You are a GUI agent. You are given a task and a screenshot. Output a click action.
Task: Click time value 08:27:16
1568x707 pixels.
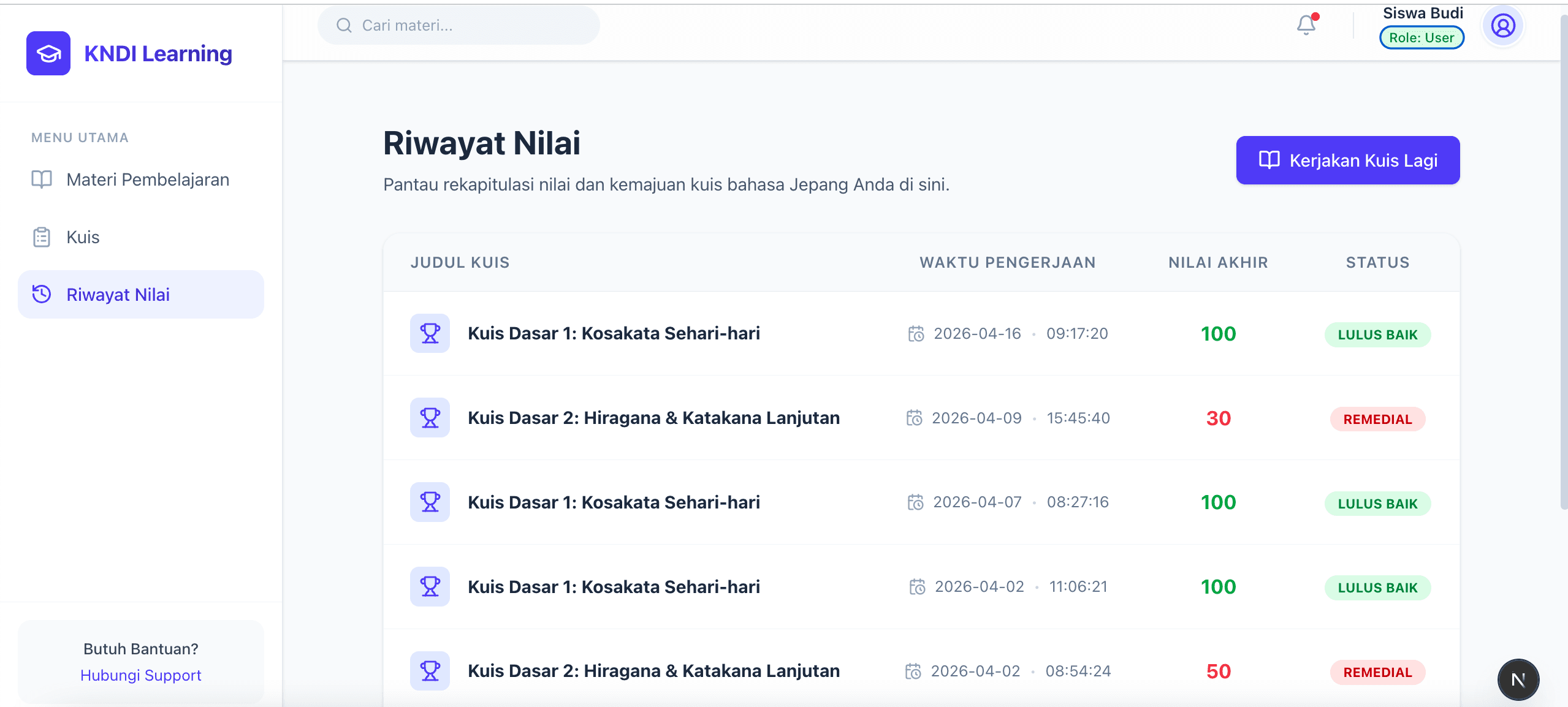coord(1078,502)
